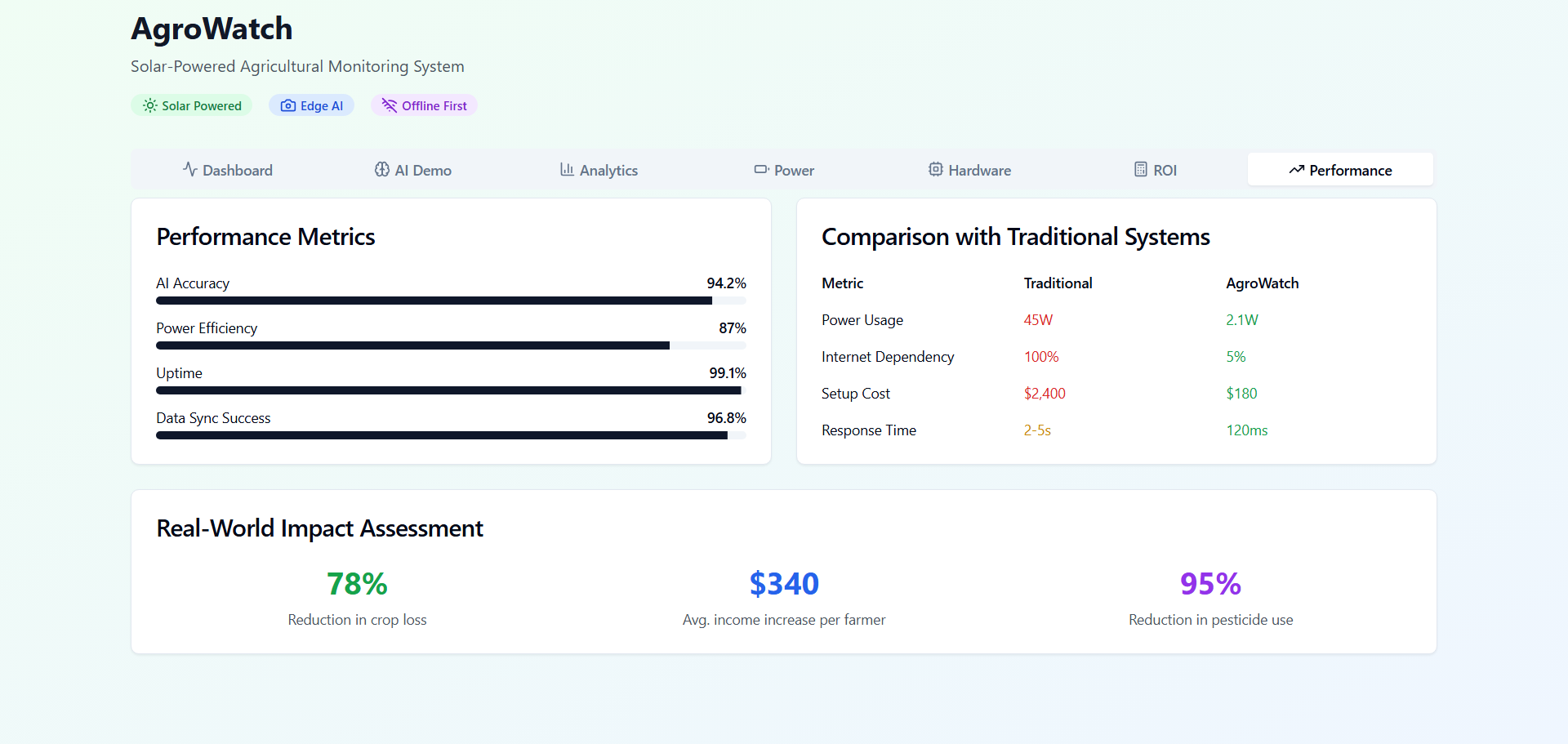1568x744 pixels.
Task: Click the bar chart icon beside Analytics
Action: click(x=567, y=169)
